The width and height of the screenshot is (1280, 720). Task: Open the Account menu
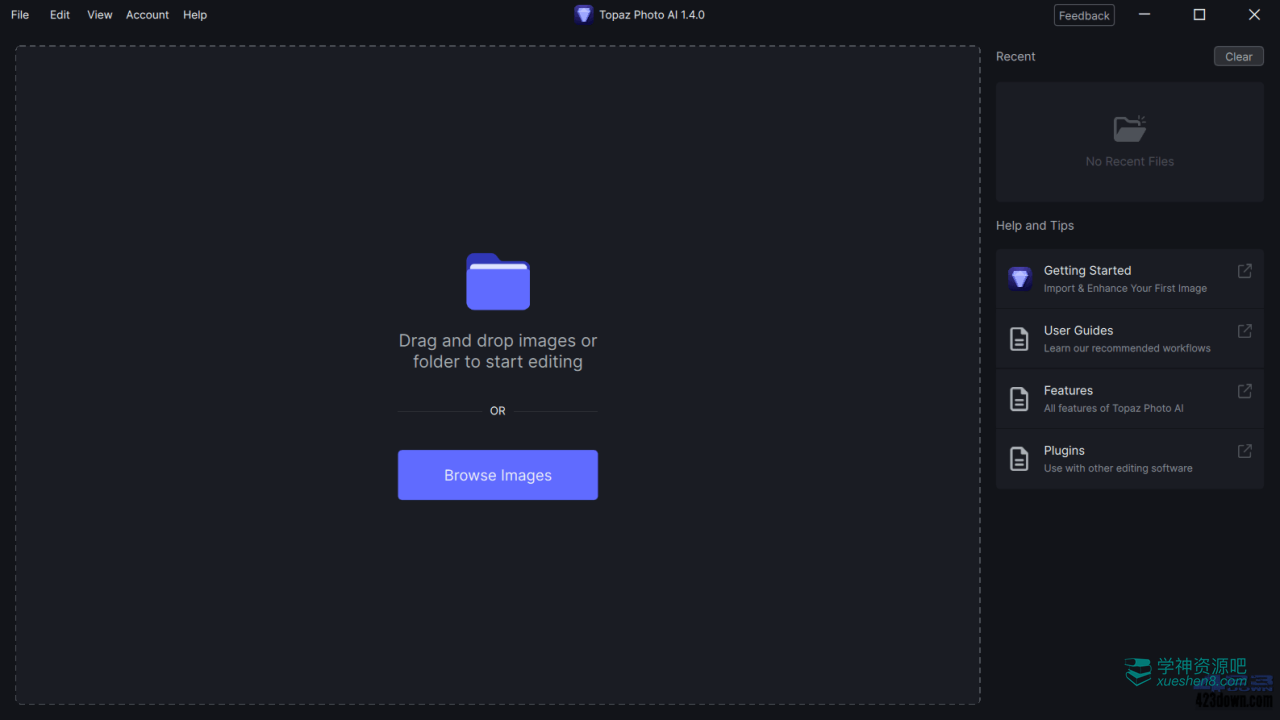point(147,15)
